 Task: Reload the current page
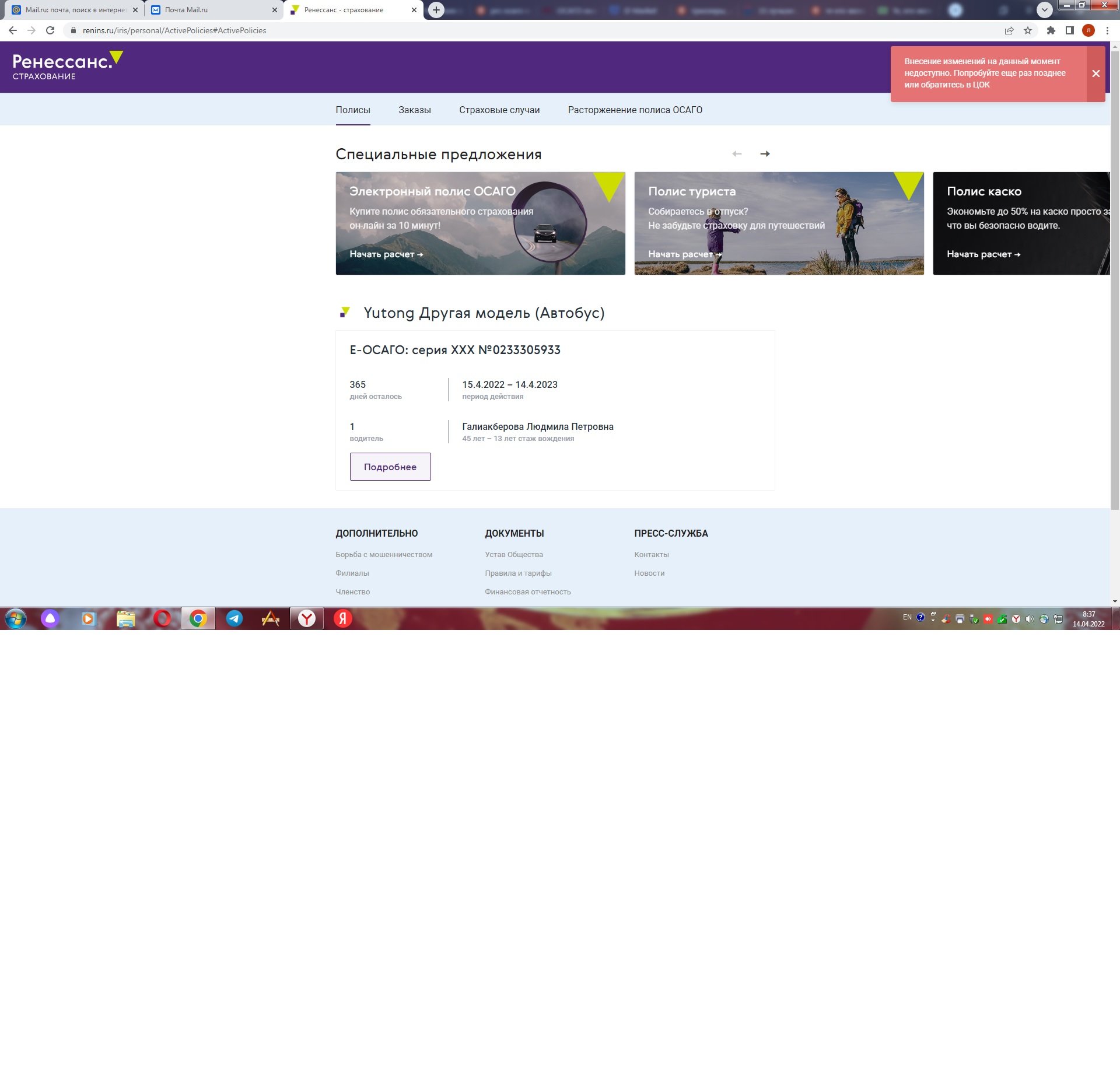click(x=50, y=30)
